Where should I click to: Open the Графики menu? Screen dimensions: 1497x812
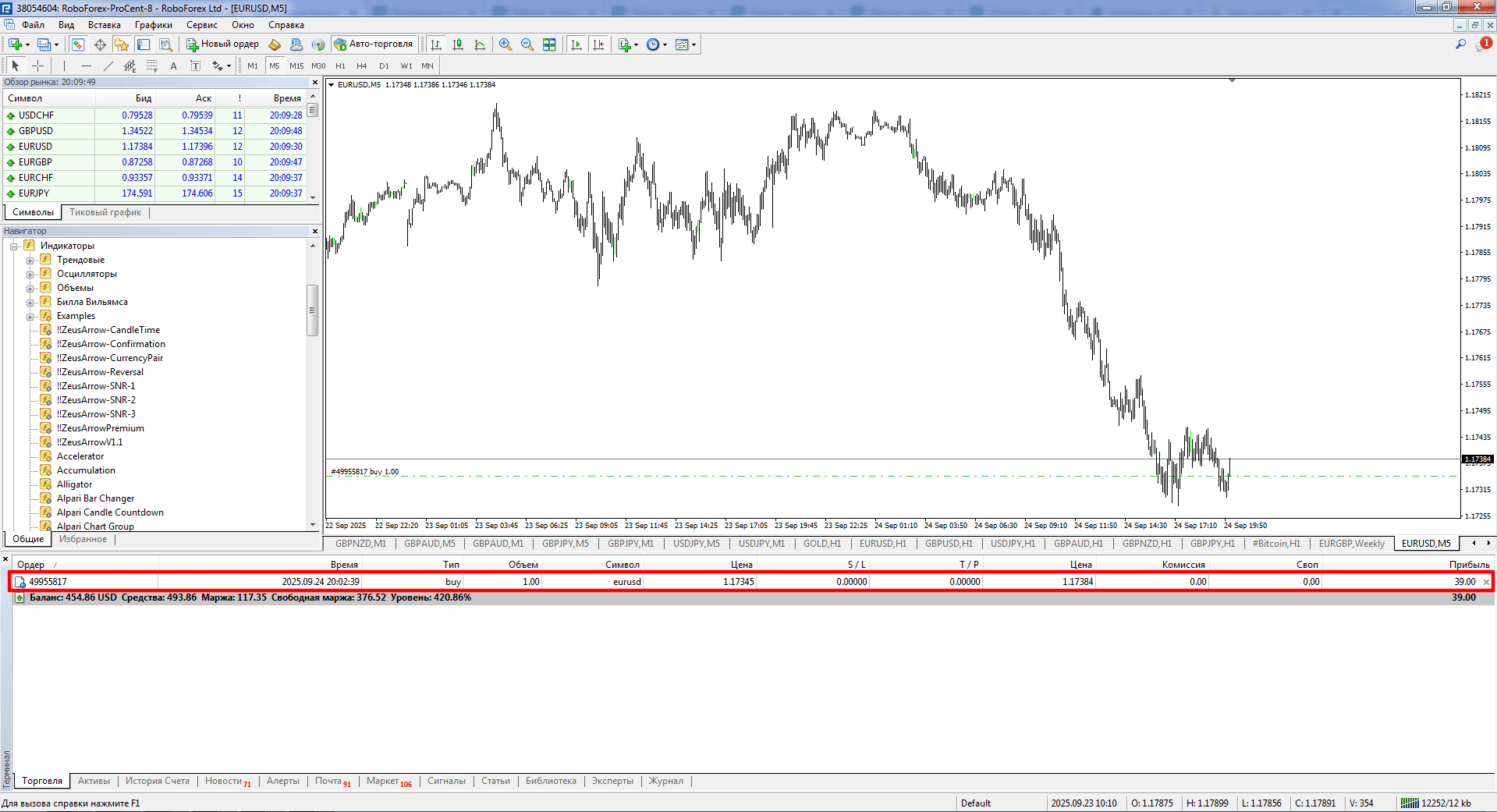(x=154, y=25)
